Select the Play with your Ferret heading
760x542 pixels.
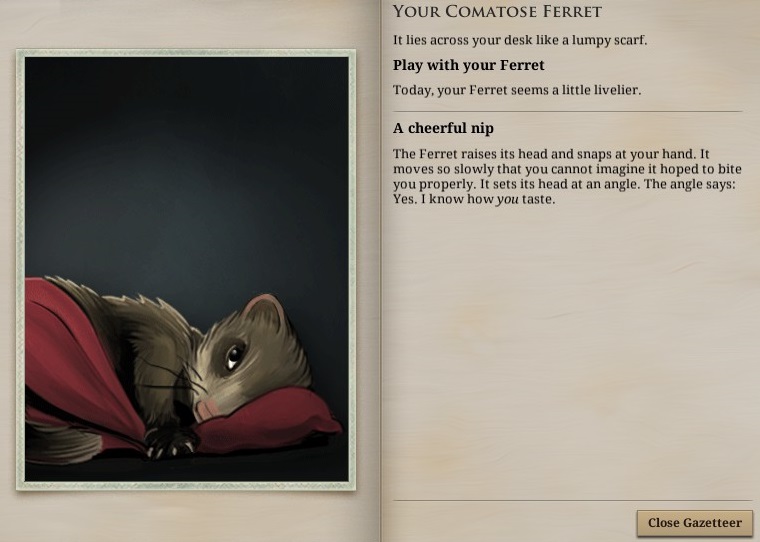tap(469, 65)
